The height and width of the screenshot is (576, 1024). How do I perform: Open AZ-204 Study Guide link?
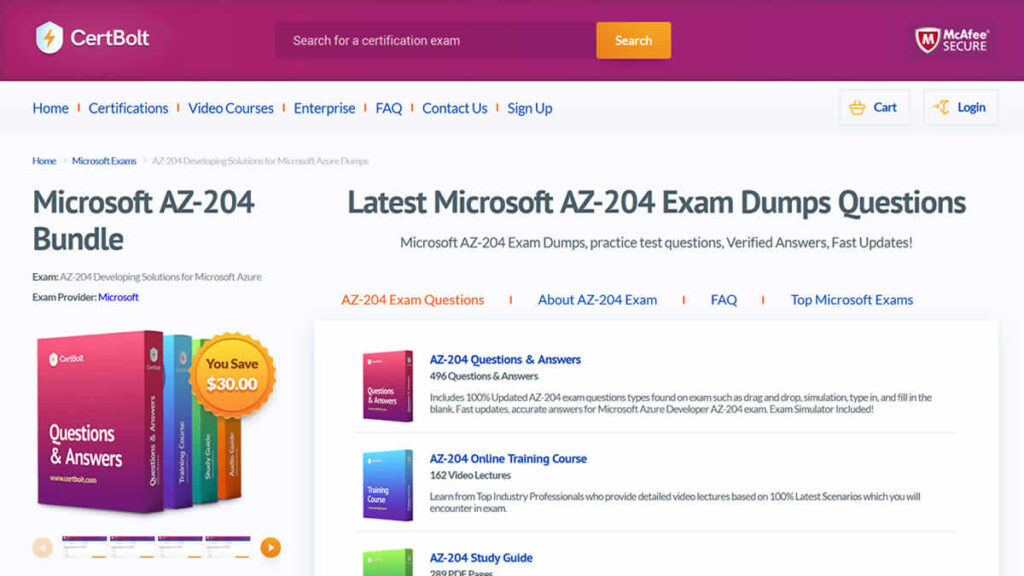point(481,558)
